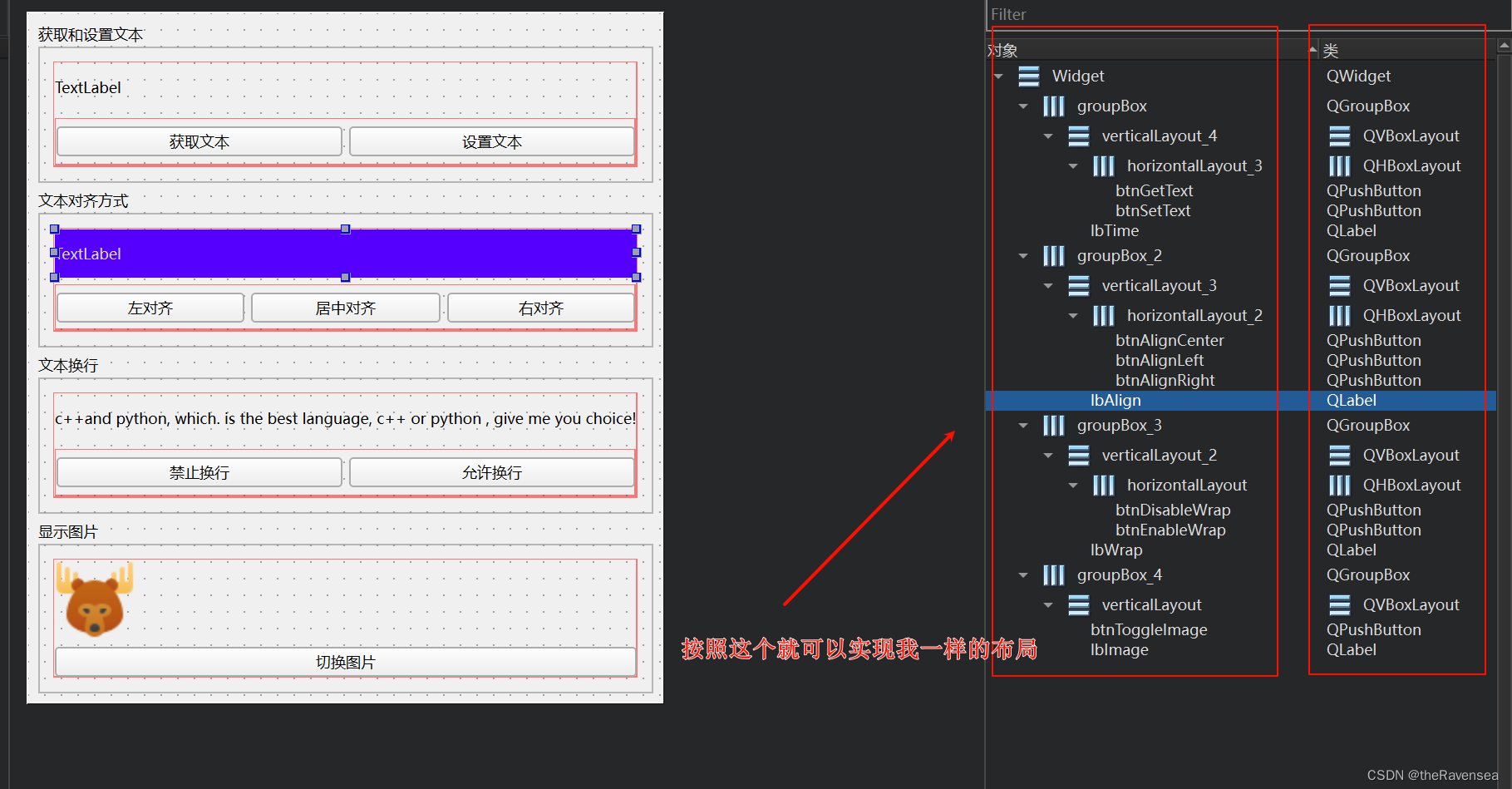Click the groupBox_3 layout icon

click(1054, 426)
